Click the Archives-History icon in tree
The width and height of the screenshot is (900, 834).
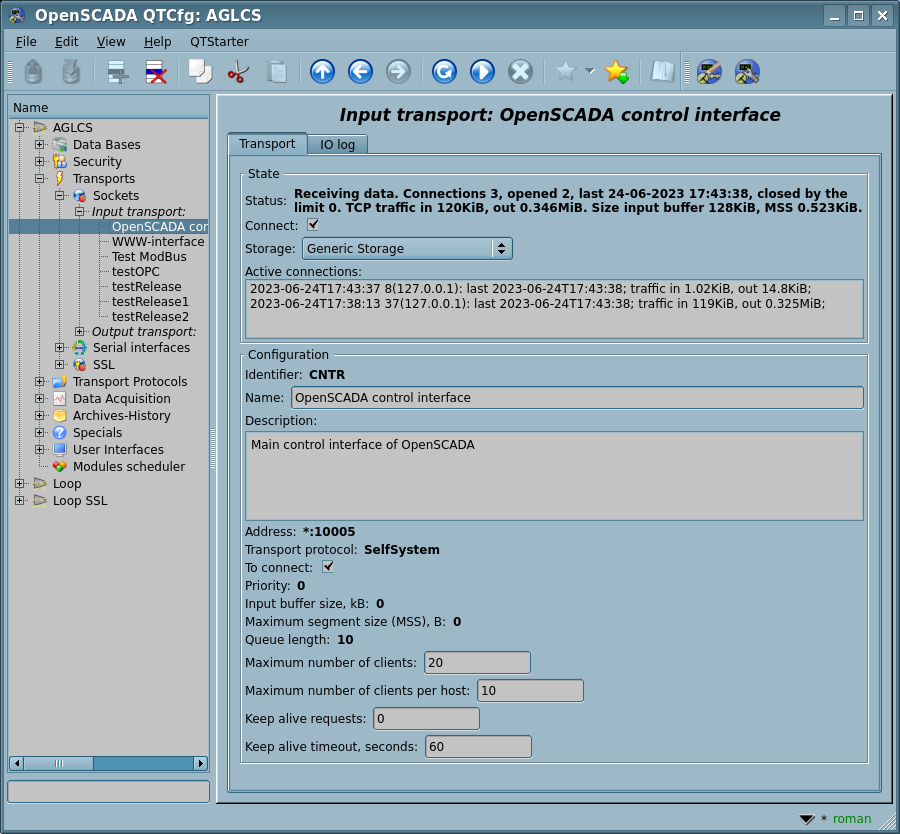[60, 416]
